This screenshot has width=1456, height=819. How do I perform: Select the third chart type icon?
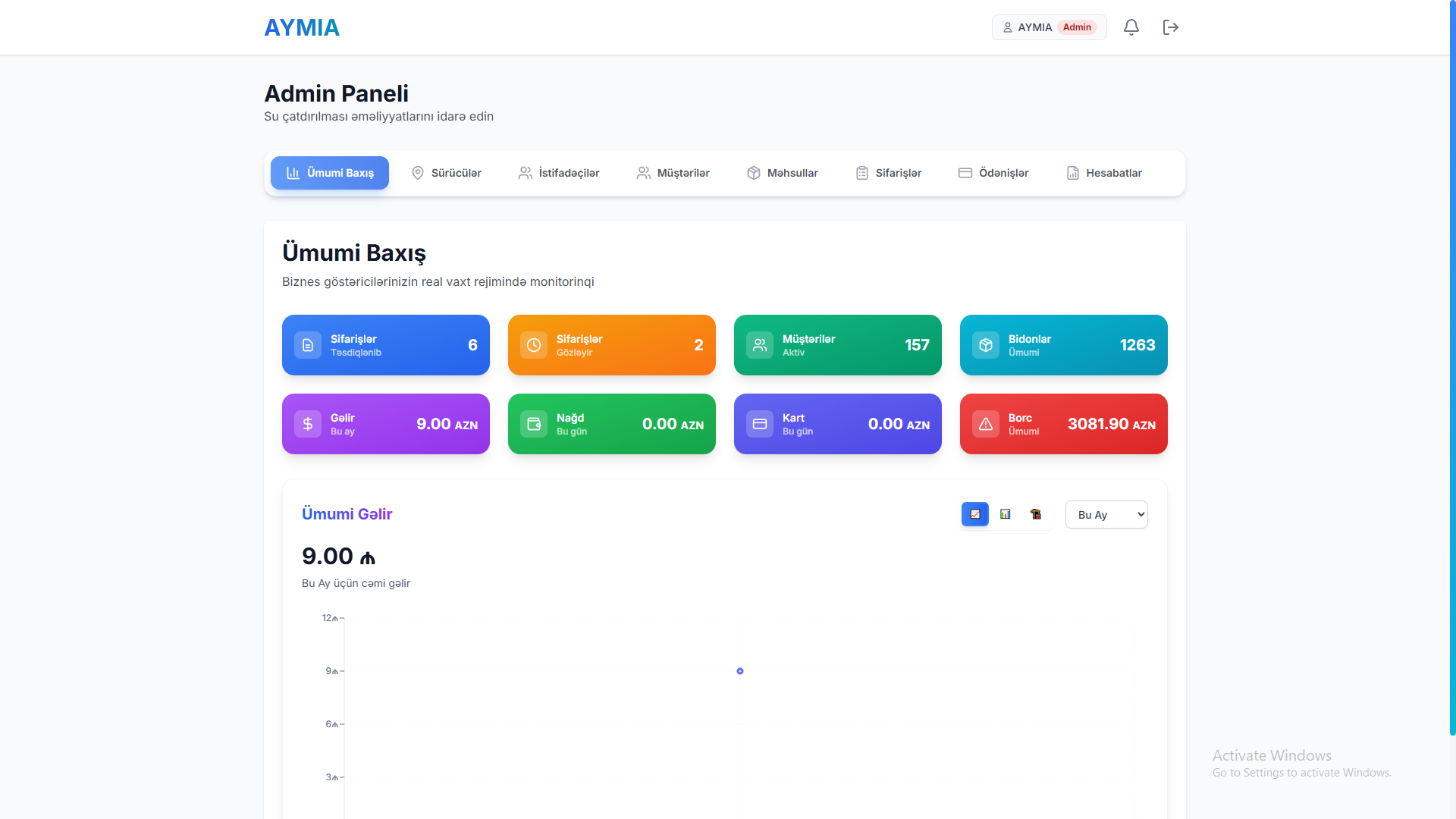click(x=1036, y=514)
